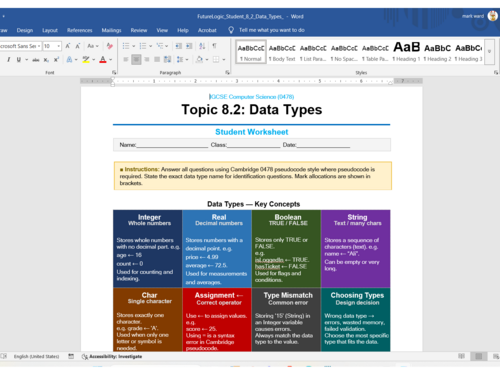Switch to Read Mode view

pos(461,356)
